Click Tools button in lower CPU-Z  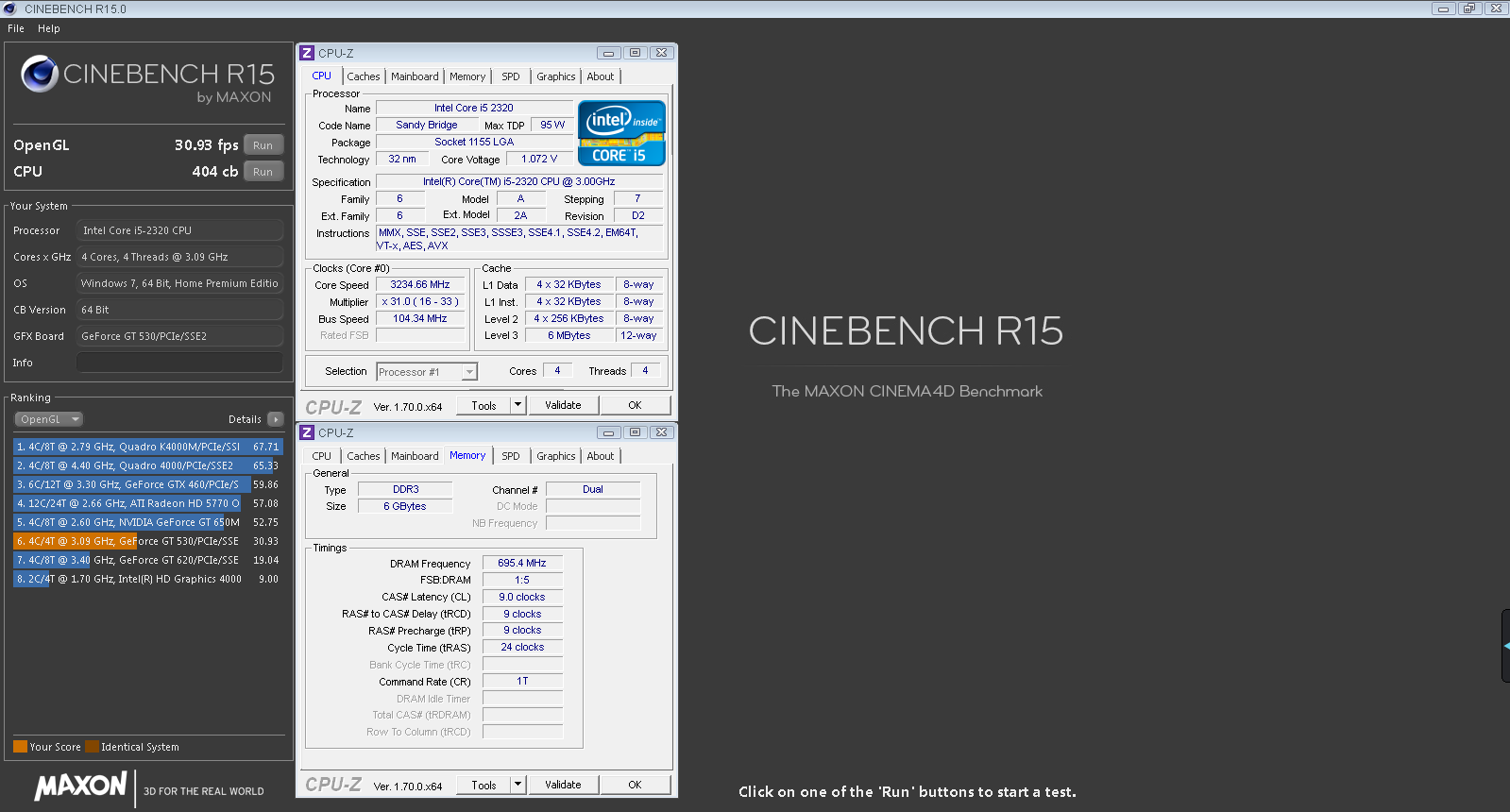(x=484, y=785)
